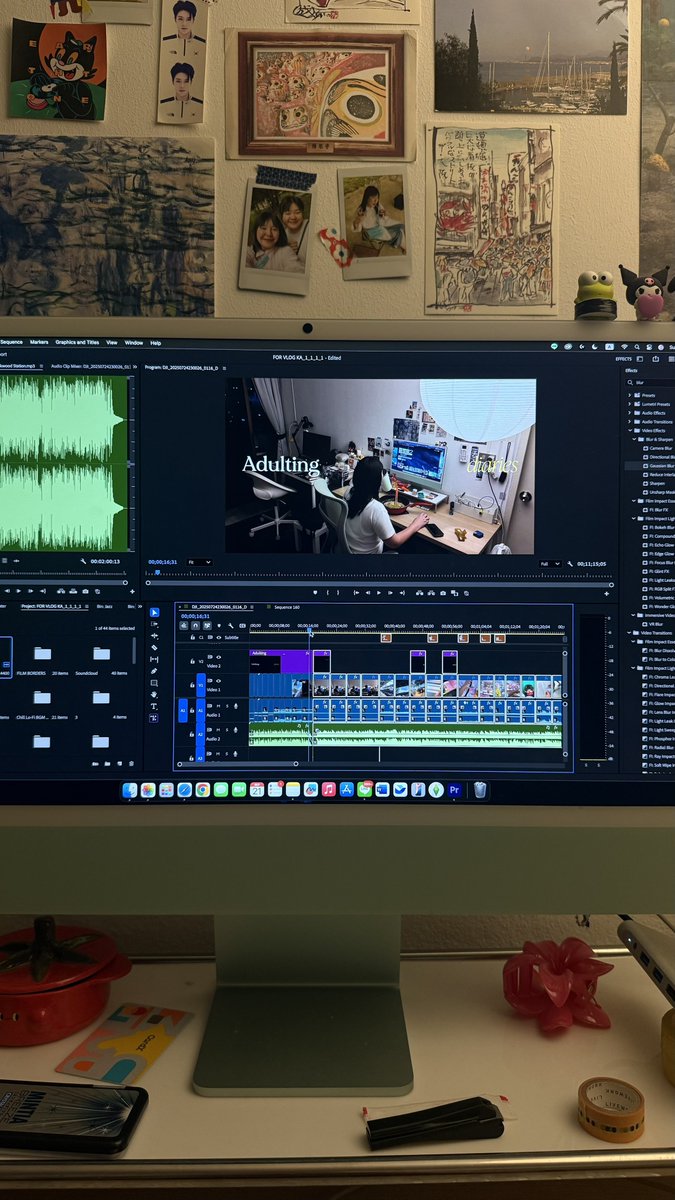Click the timeline ruler playhead marker
This screenshot has width=675, height=1200.
[x=309, y=630]
